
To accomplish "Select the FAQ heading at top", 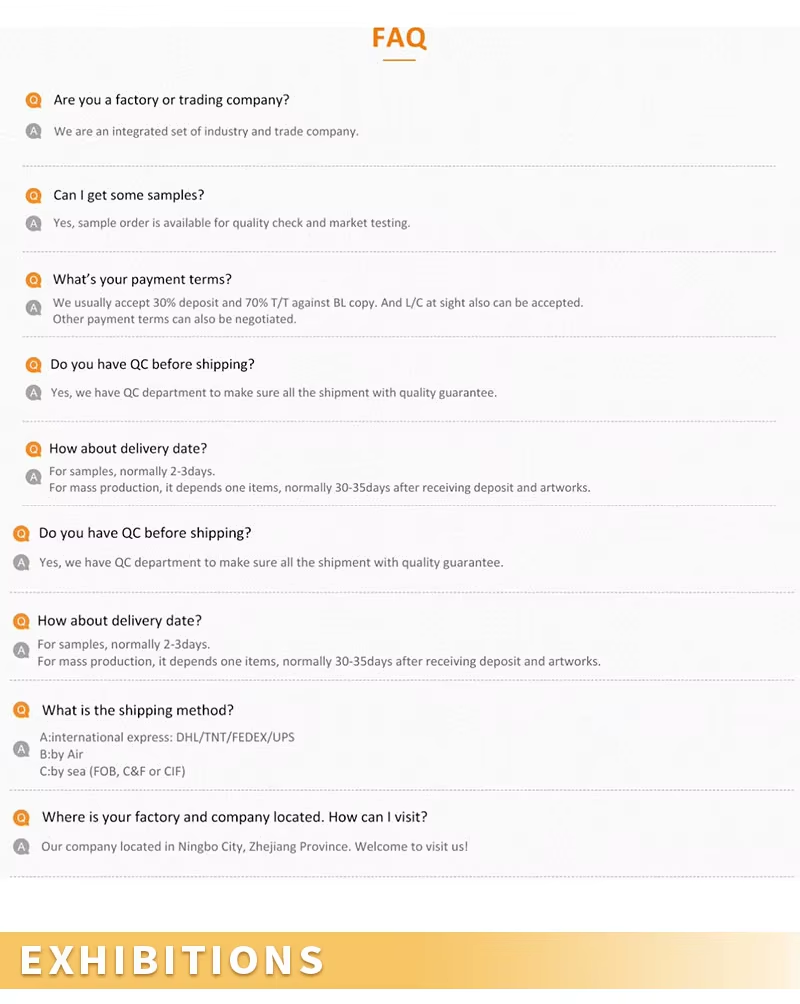I will click(x=399, y=38).
